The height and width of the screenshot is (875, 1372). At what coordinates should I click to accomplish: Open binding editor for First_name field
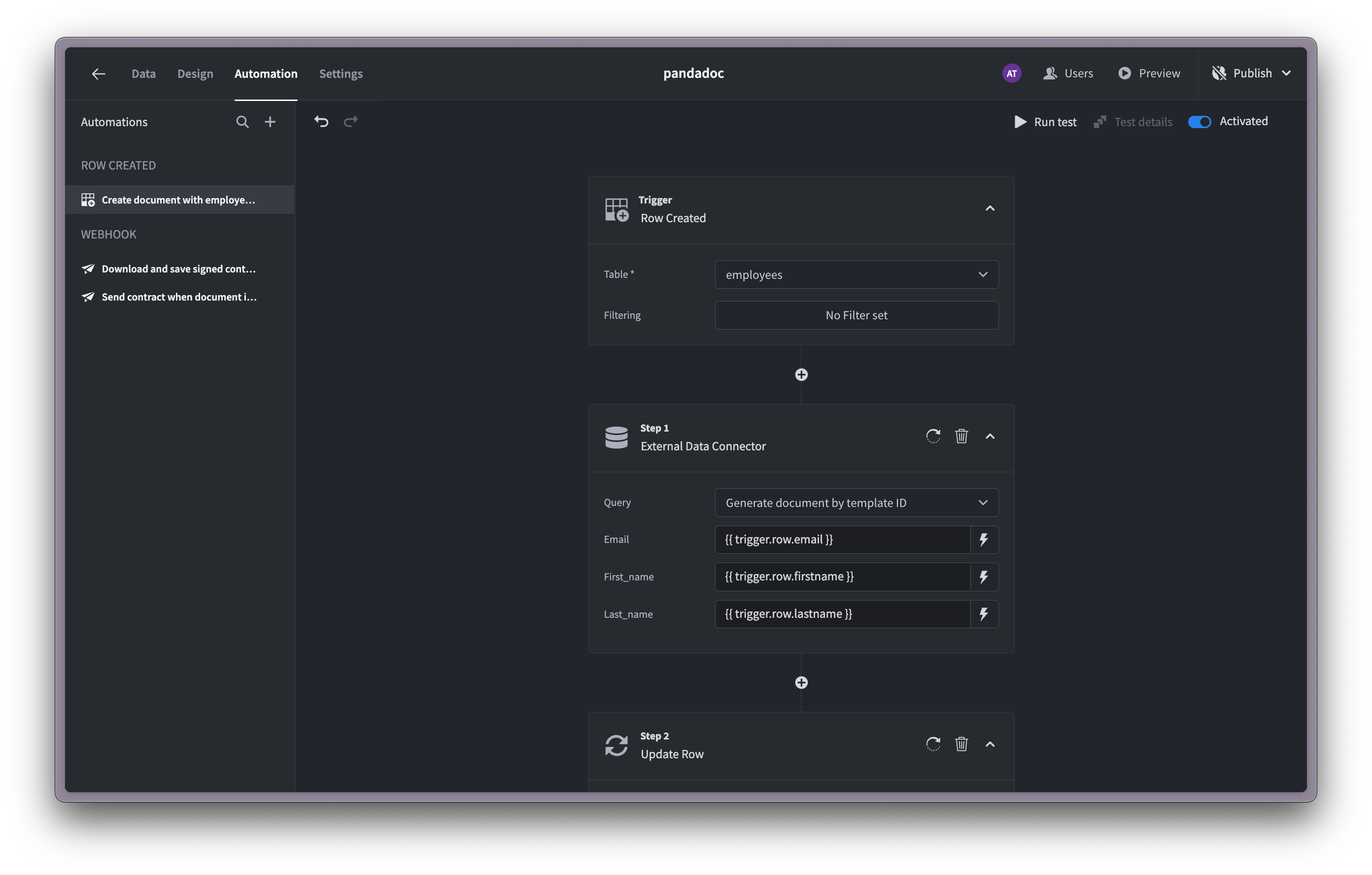984,576
